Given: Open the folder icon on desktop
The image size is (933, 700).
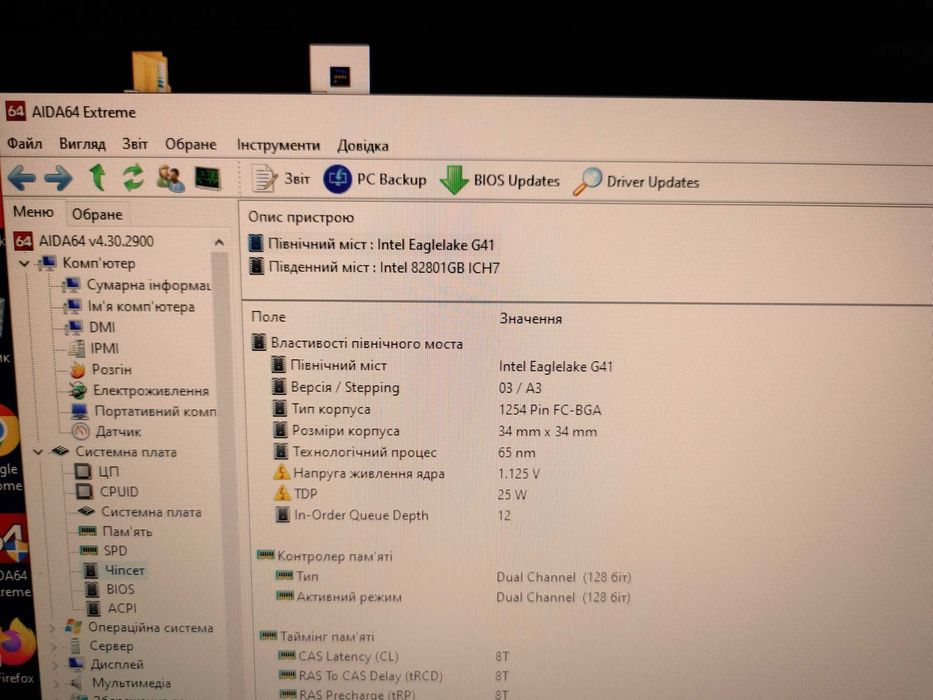Looking at the screenshot, I should click(149, 71).
